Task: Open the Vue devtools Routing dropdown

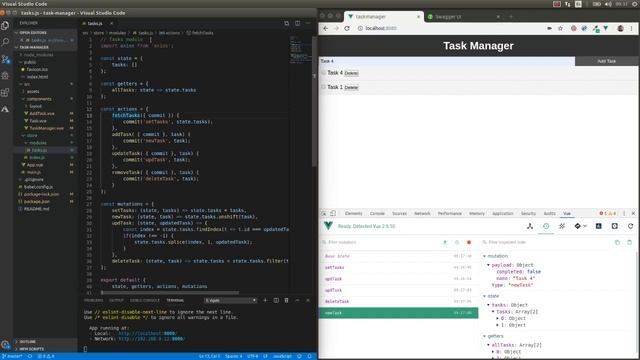Action: [580, 226]
